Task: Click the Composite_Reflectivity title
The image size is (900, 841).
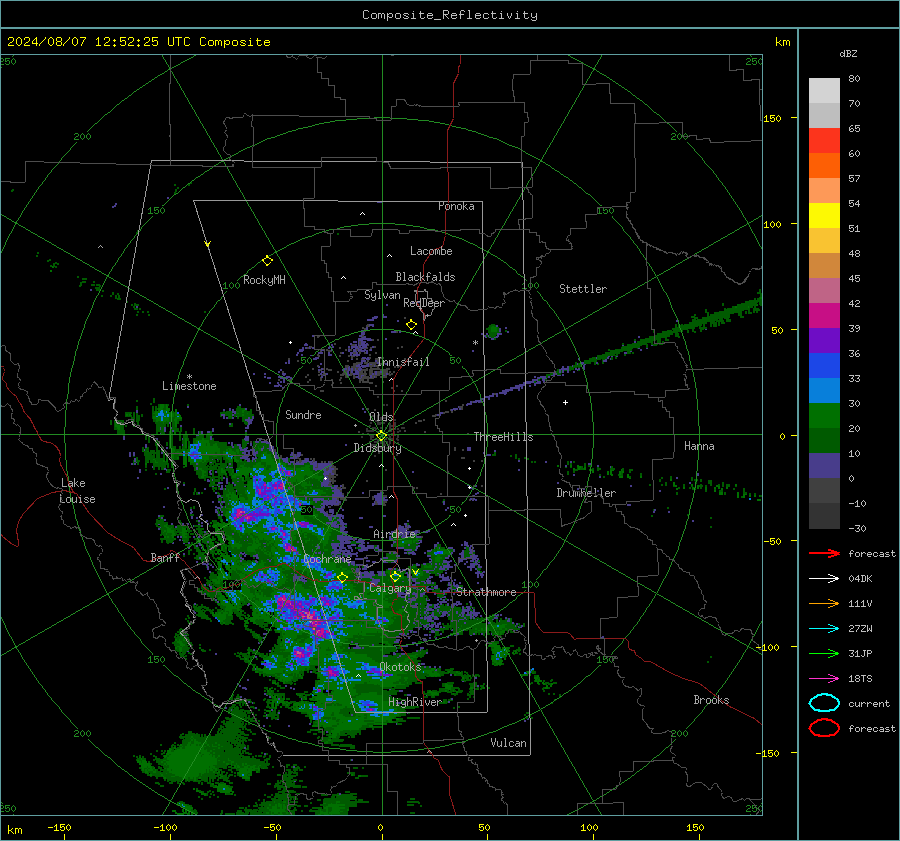Action: click(450, 15)
